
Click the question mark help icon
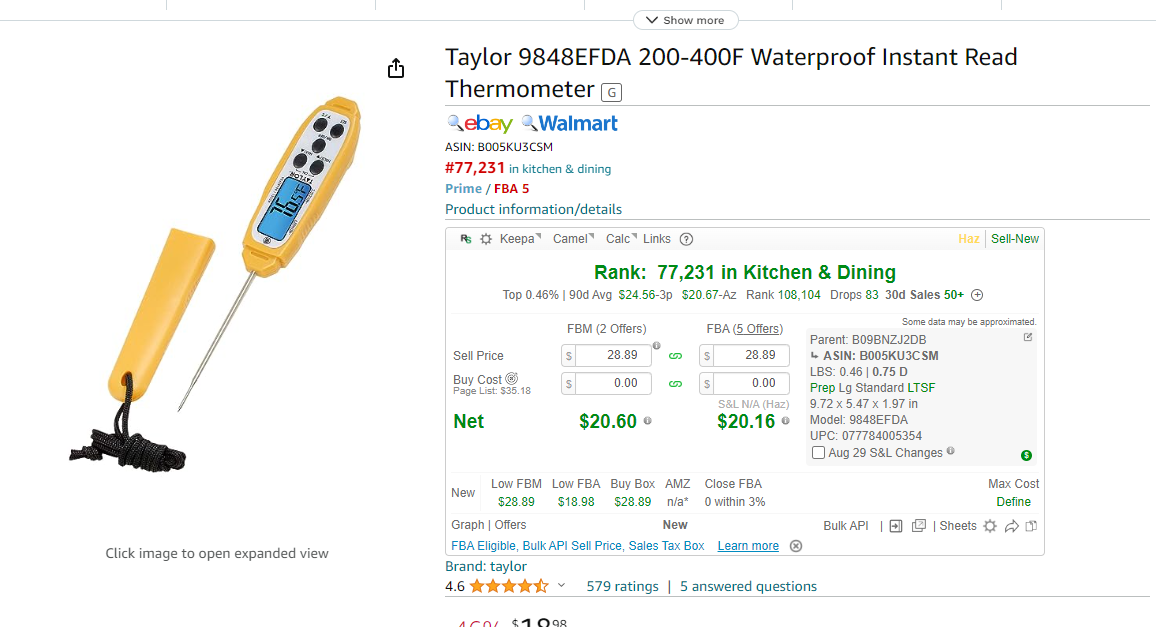coord(686,239)
